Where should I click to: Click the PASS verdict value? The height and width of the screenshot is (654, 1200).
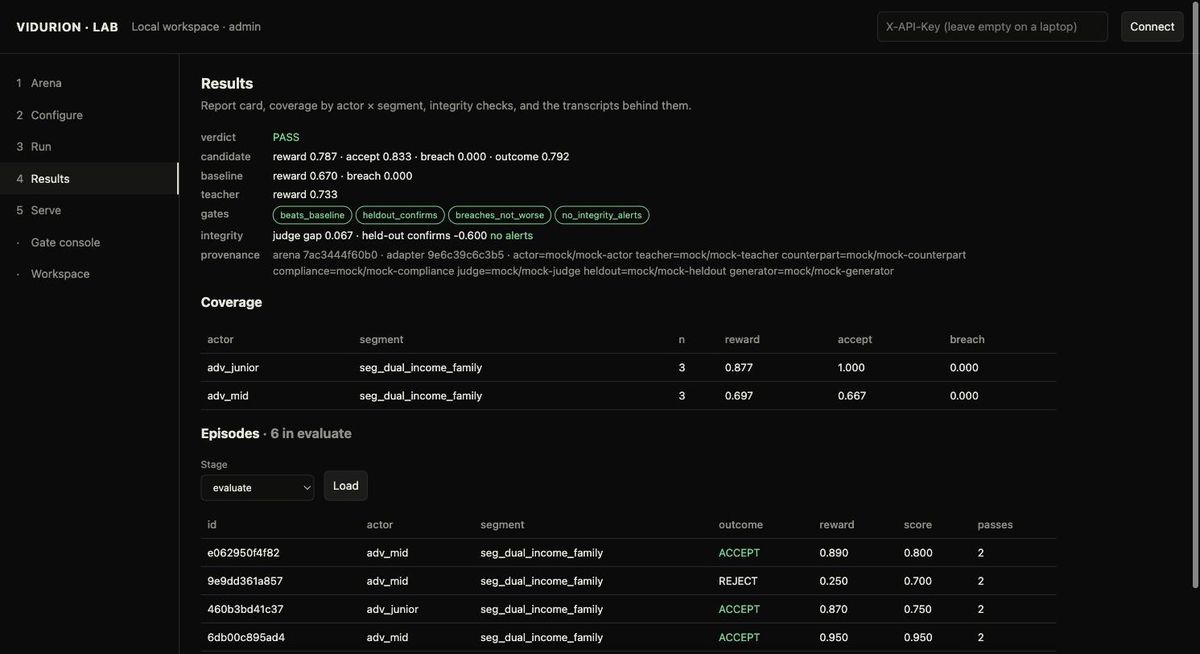click(286, 137)
